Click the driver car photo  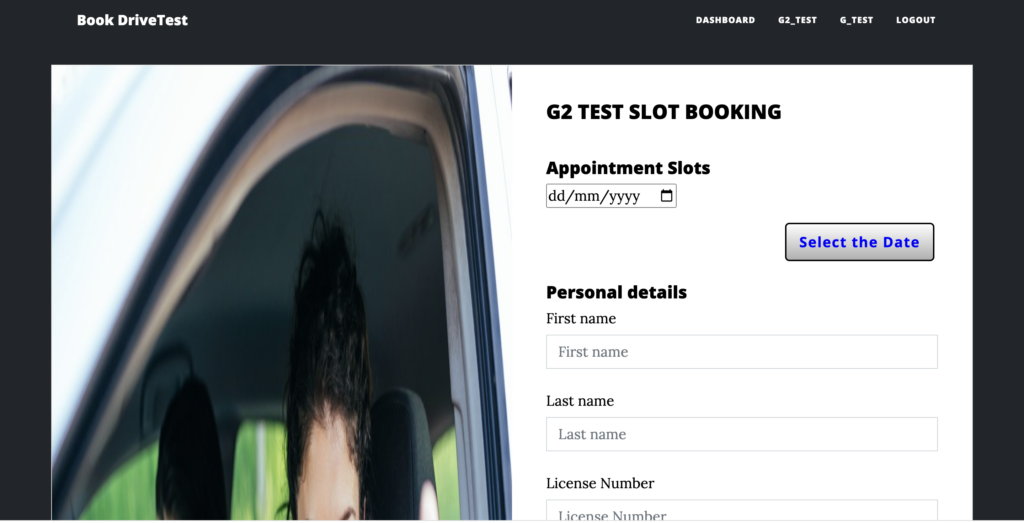click(x=281, y=293)
